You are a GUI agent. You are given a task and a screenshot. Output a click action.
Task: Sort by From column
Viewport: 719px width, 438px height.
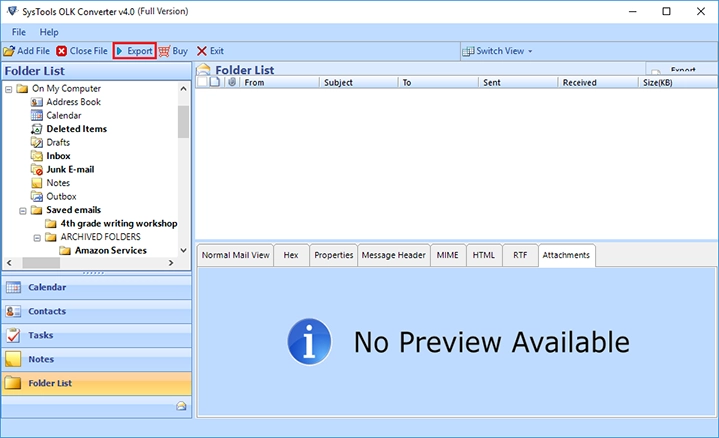pos(279,83)
